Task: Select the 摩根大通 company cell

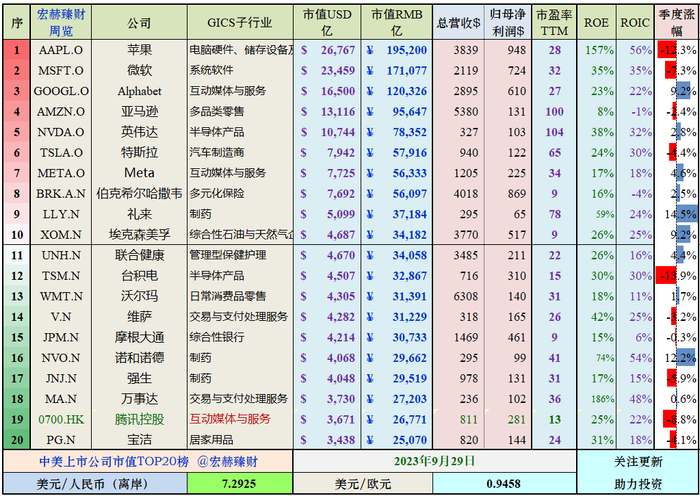Action: point(139,338)
